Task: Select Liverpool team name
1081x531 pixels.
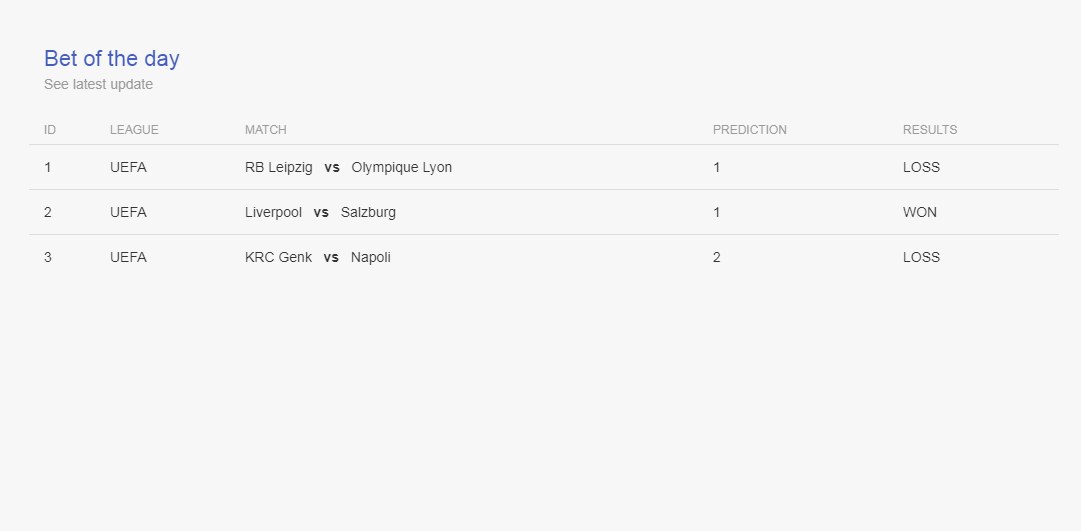Action: click(x=274, y=212)
